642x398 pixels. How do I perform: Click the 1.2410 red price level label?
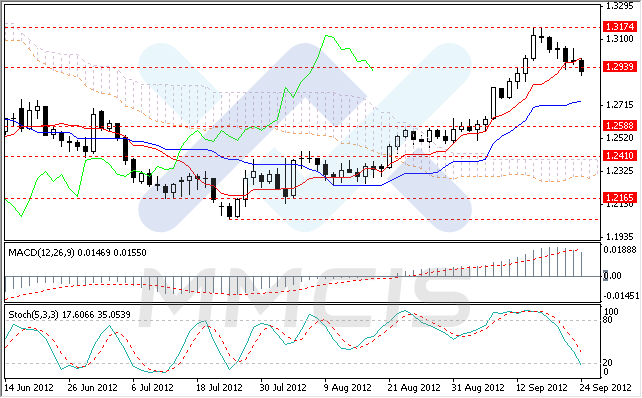[620, 156]
